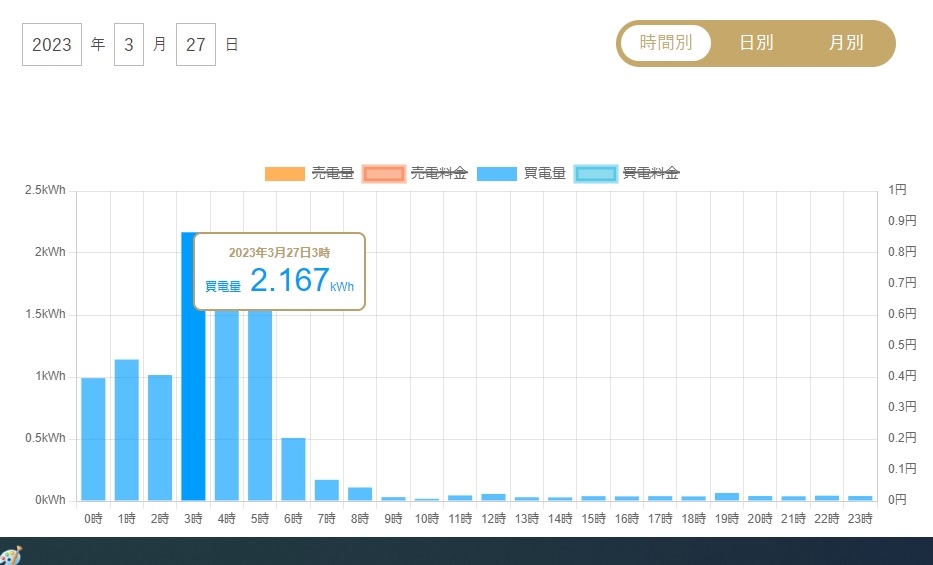Viewport: 933px width, 565px height.
Task: Toggle the 売電量 legend series
Action: click(309, 173)
